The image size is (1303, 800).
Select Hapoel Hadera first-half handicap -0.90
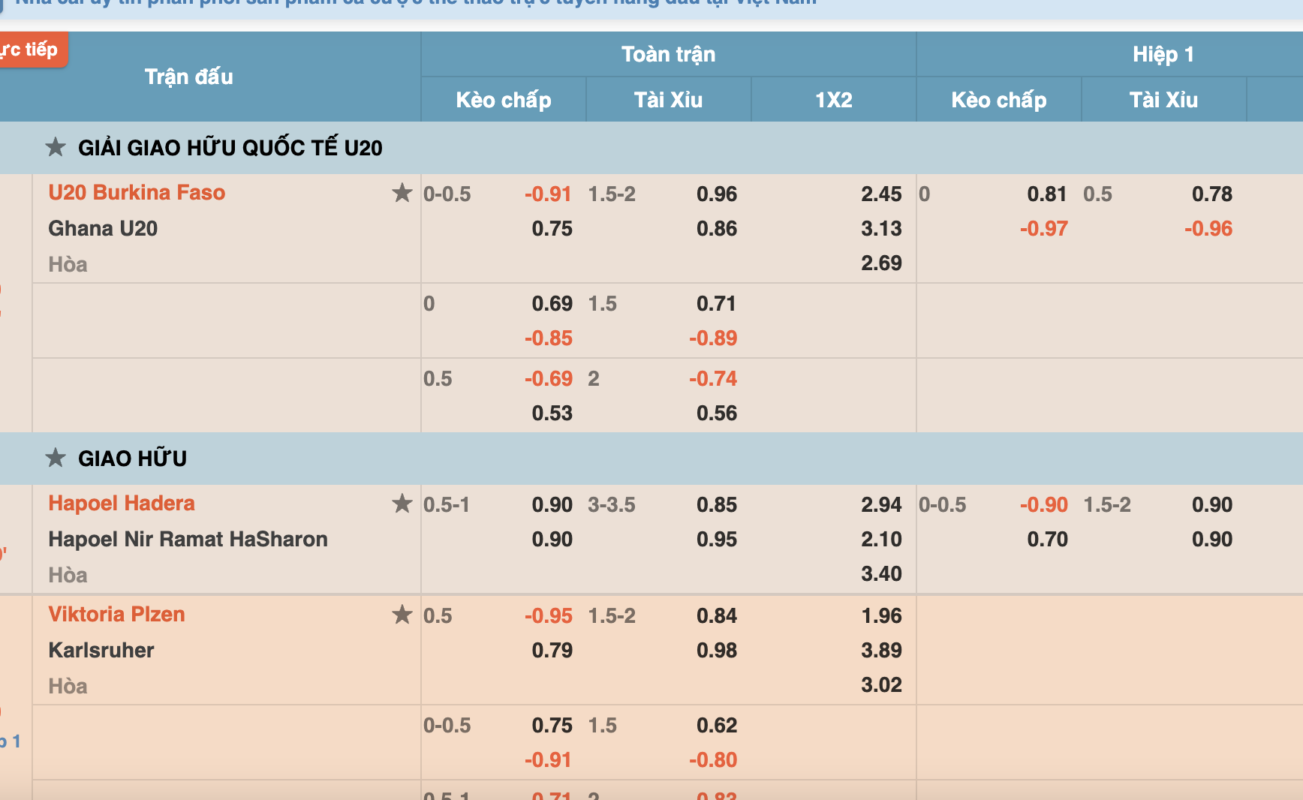[1044, 505]
